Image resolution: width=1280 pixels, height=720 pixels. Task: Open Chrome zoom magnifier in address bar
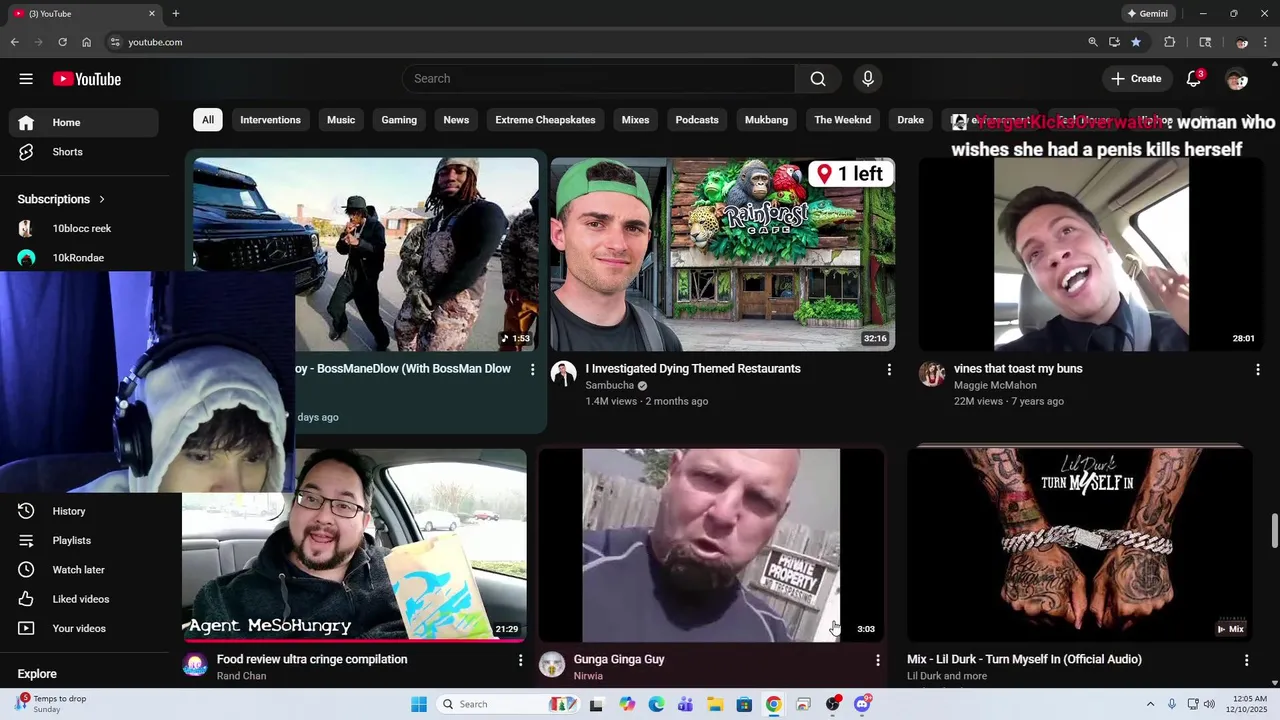point(1092,42)
